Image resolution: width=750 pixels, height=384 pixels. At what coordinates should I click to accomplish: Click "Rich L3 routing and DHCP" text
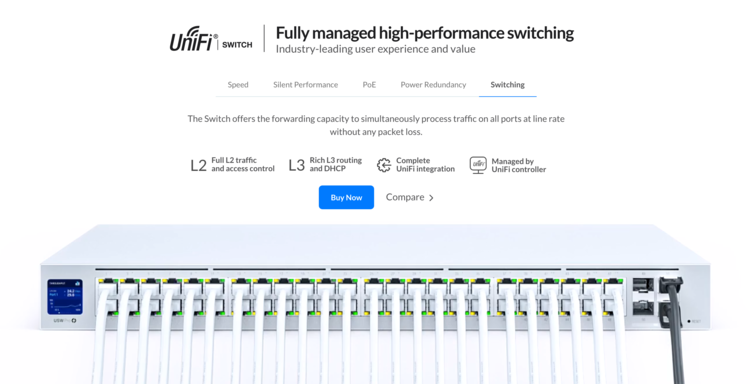[336, 165]
